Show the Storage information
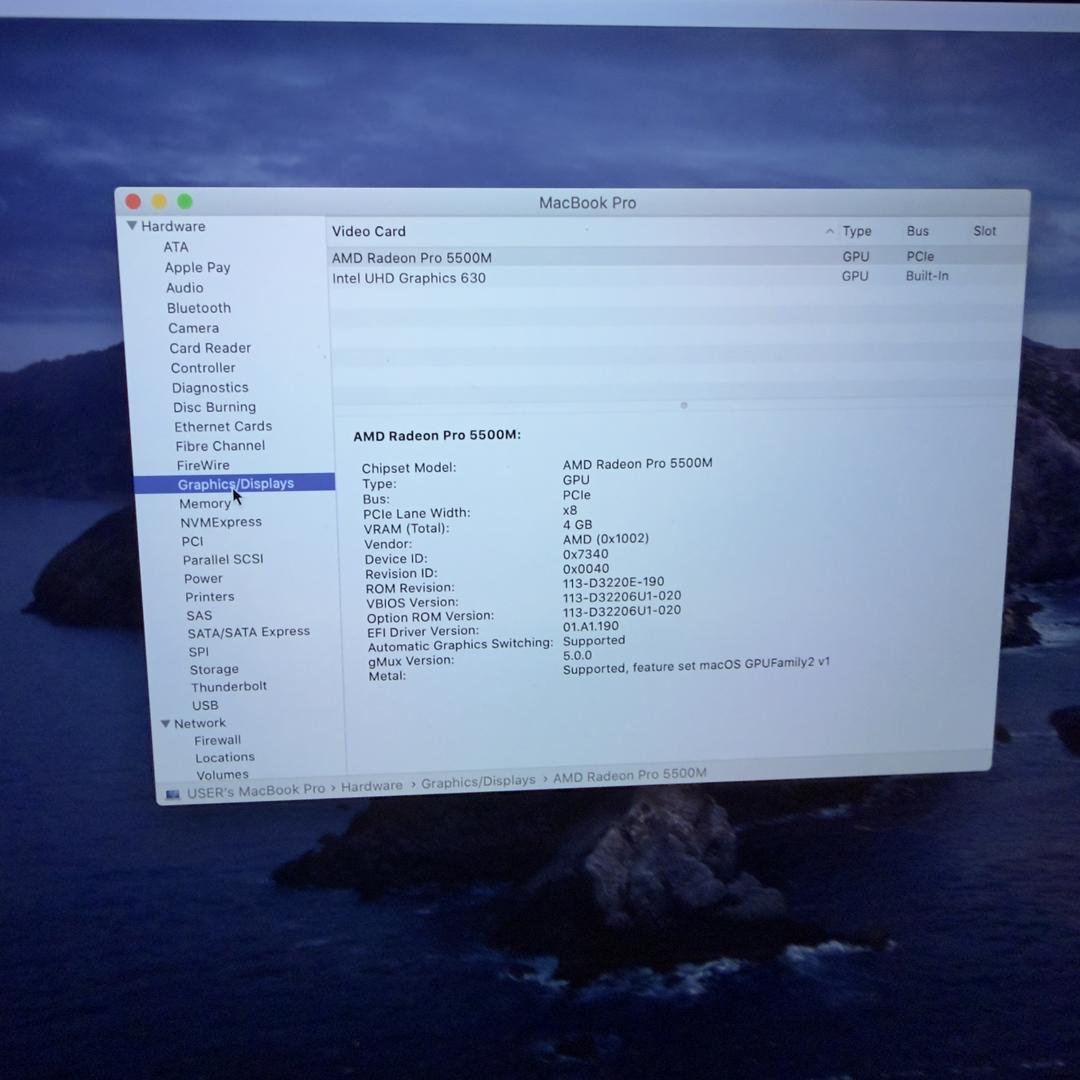Image resolution: width=1080 pixels, height=1080 pixels. pos(214,670)
